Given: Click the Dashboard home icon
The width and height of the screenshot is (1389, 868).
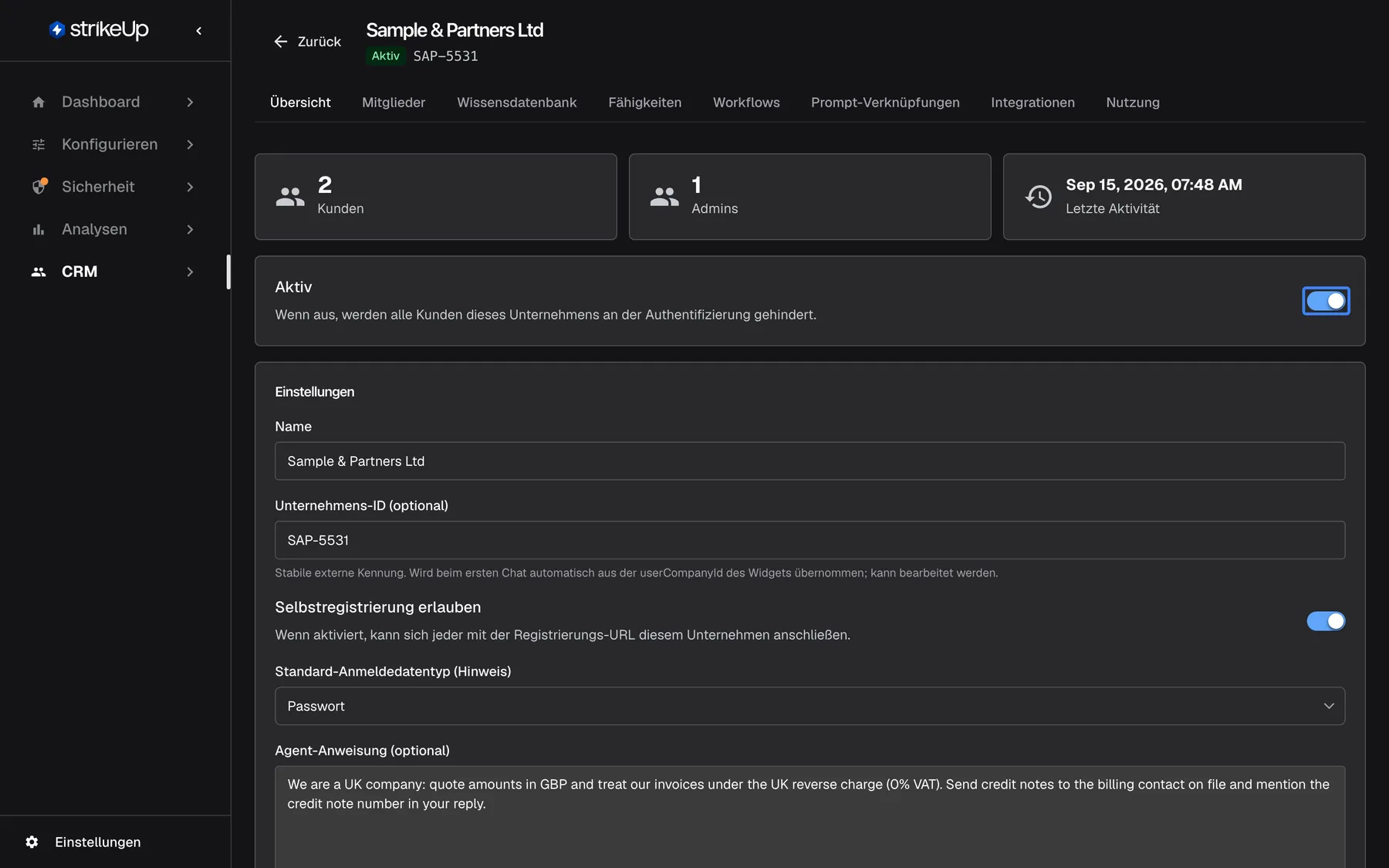Looking at the screenshot, I should coord(39,102).
